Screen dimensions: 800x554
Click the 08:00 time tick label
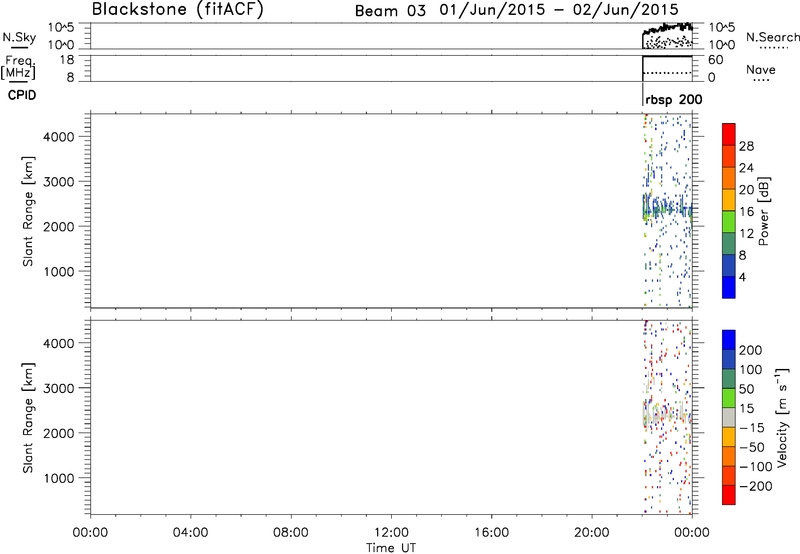point(290,533)
